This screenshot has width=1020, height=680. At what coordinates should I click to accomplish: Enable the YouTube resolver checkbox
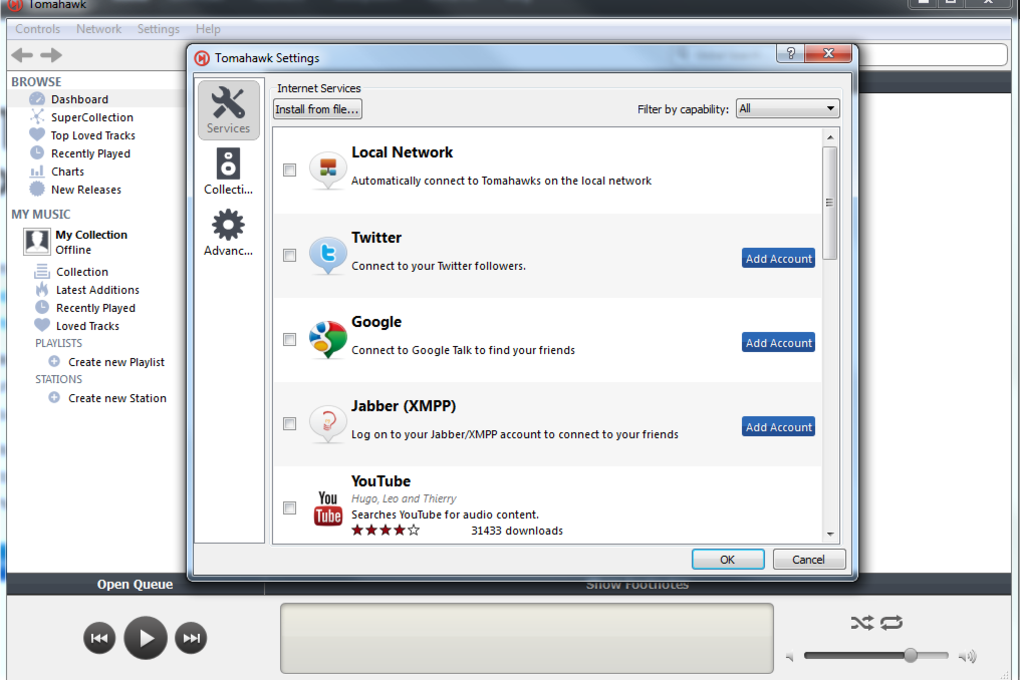[x=289, y=508]
